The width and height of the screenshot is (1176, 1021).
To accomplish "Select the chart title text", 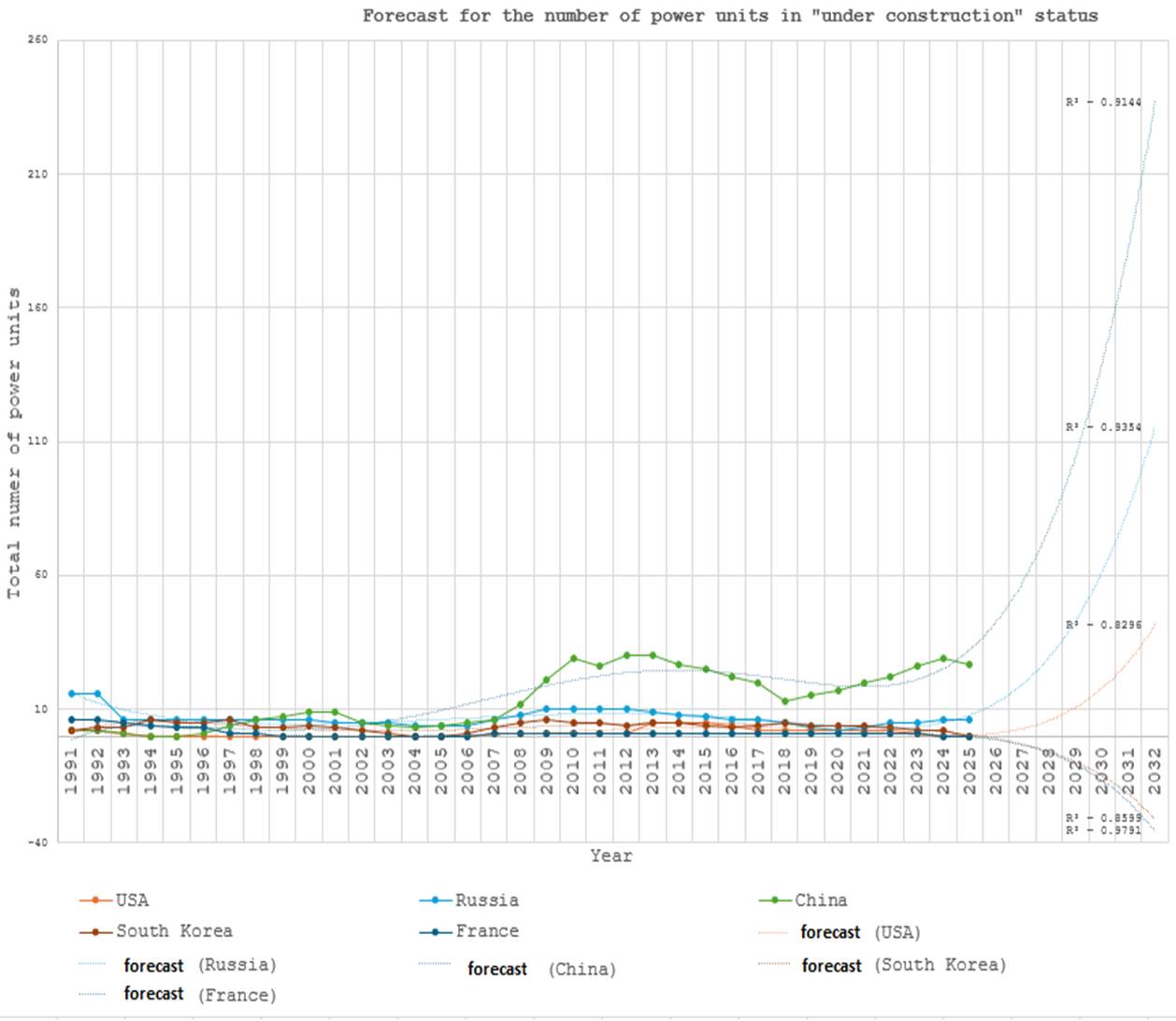I will coord(730,16).
